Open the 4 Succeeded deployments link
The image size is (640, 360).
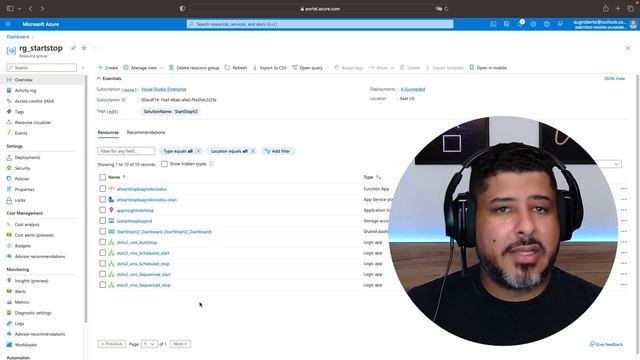pos(413,89)
